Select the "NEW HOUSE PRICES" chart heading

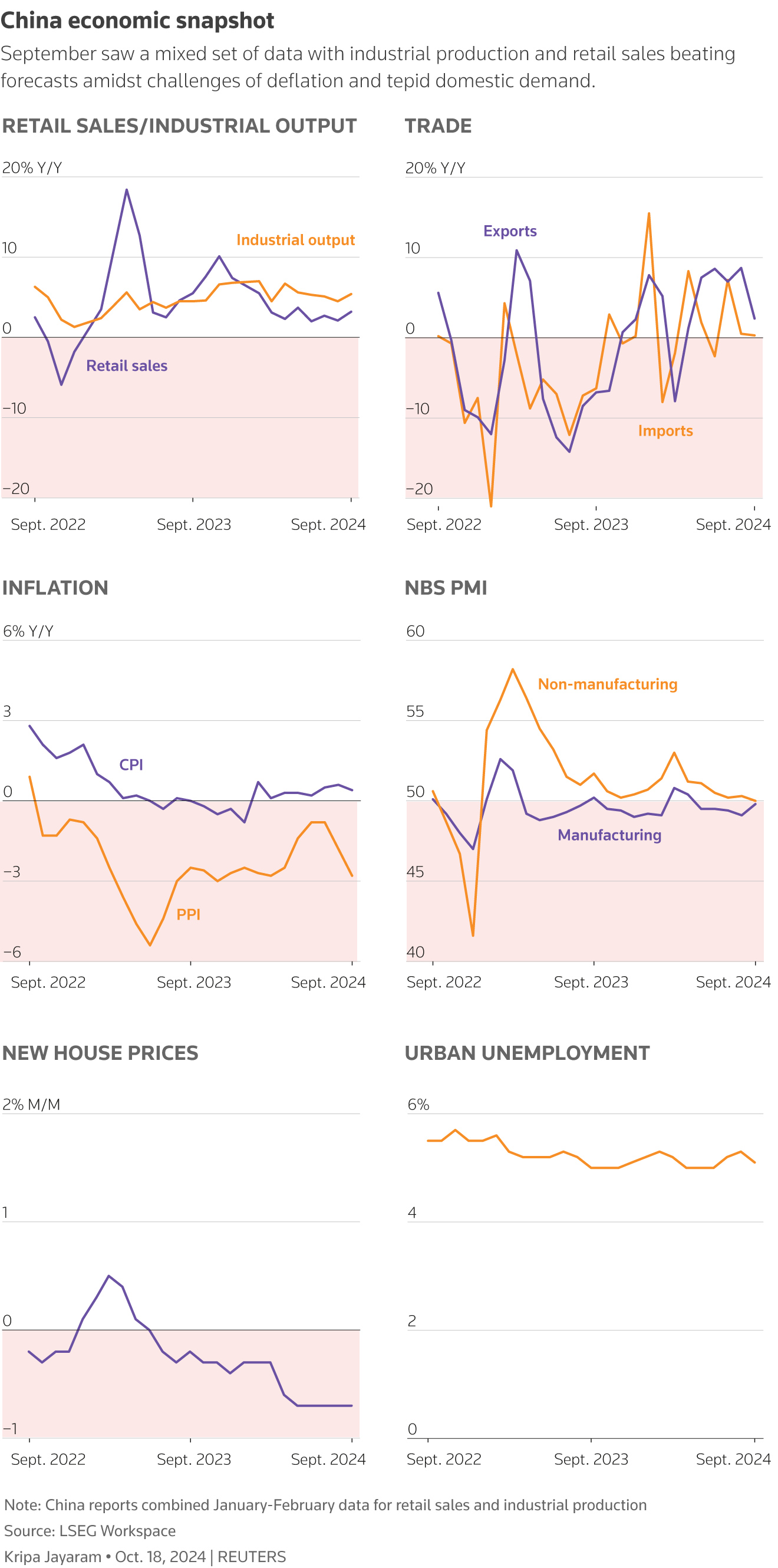[100, 1053]
